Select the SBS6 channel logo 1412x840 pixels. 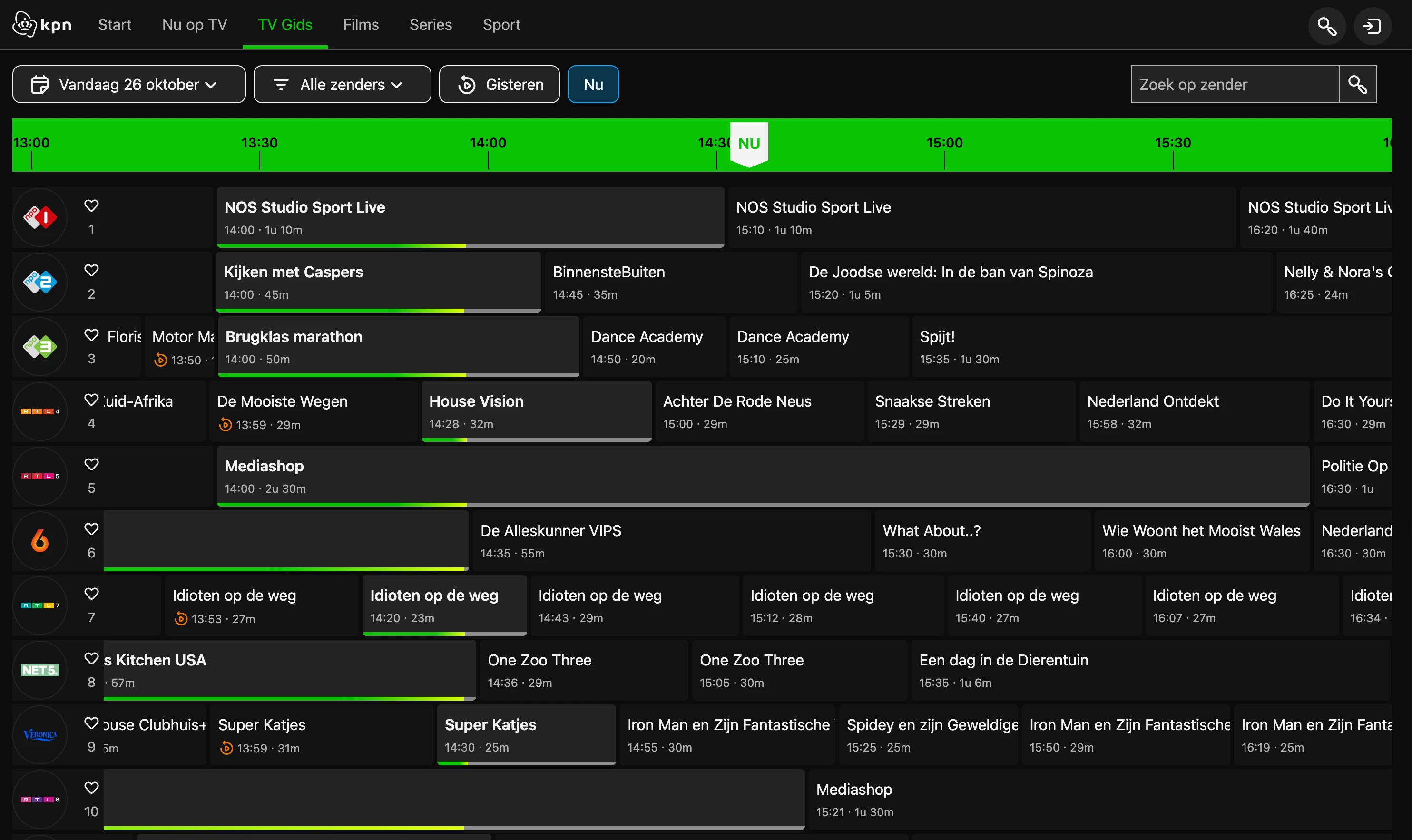pos(39,540)
